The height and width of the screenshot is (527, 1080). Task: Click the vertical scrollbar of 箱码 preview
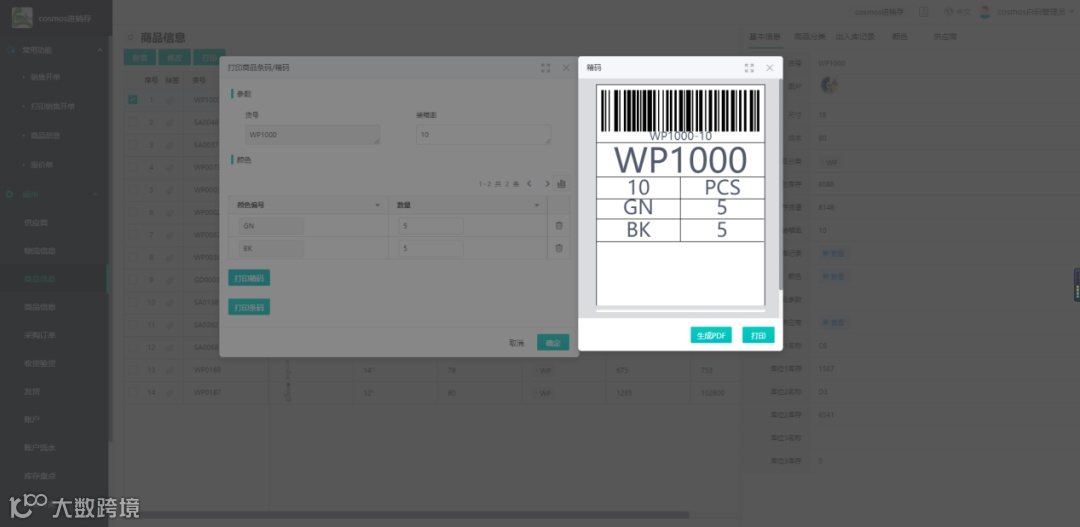pyautogui.click(x=780, y=185)
